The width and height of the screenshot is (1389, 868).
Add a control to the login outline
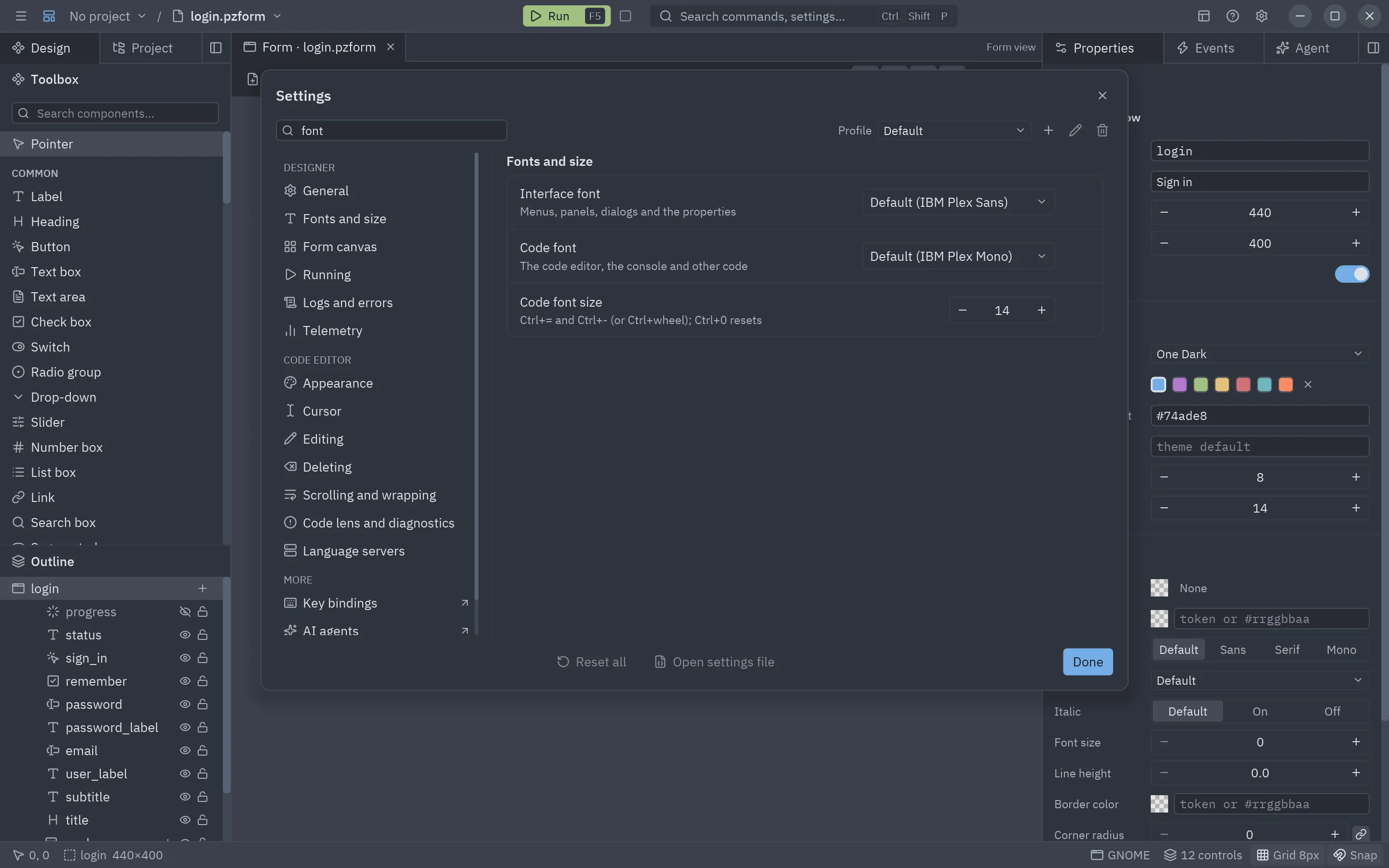[202, 588]
